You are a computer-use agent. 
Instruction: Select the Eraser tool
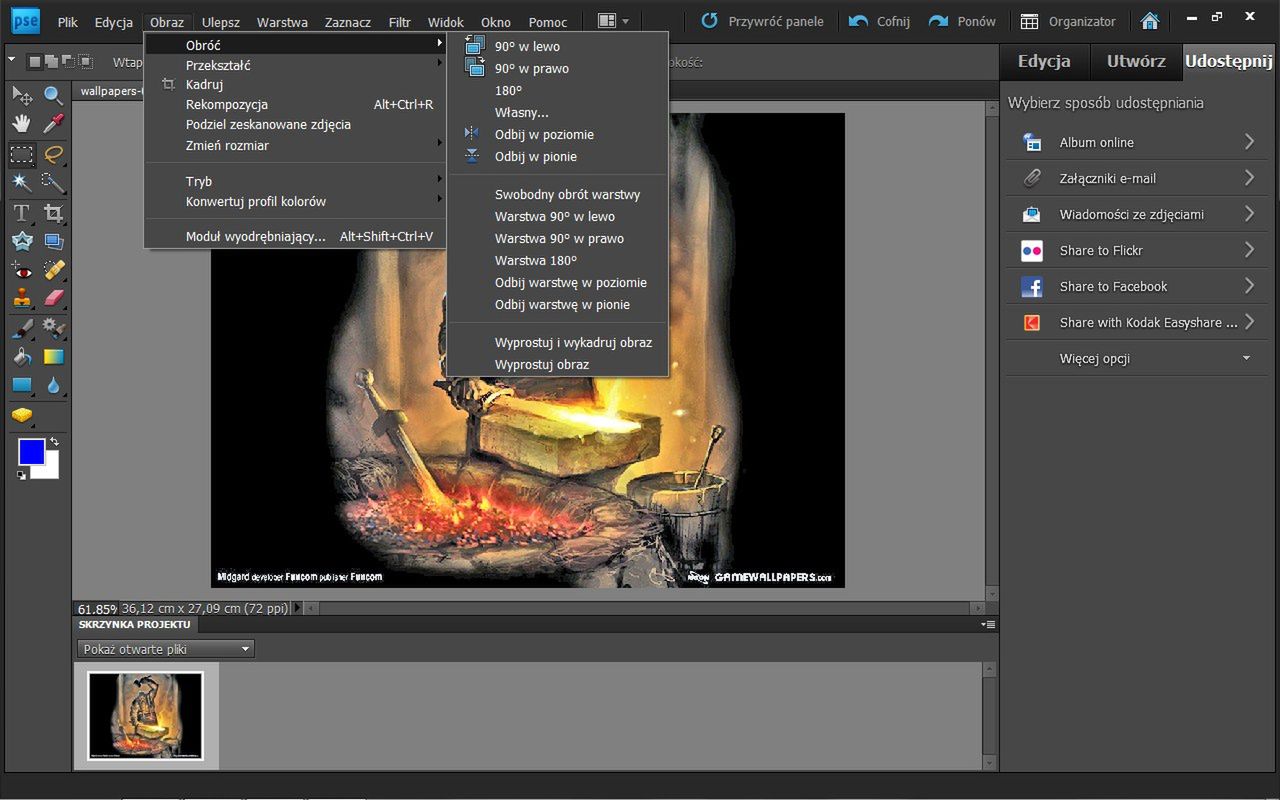click(53, 298)
